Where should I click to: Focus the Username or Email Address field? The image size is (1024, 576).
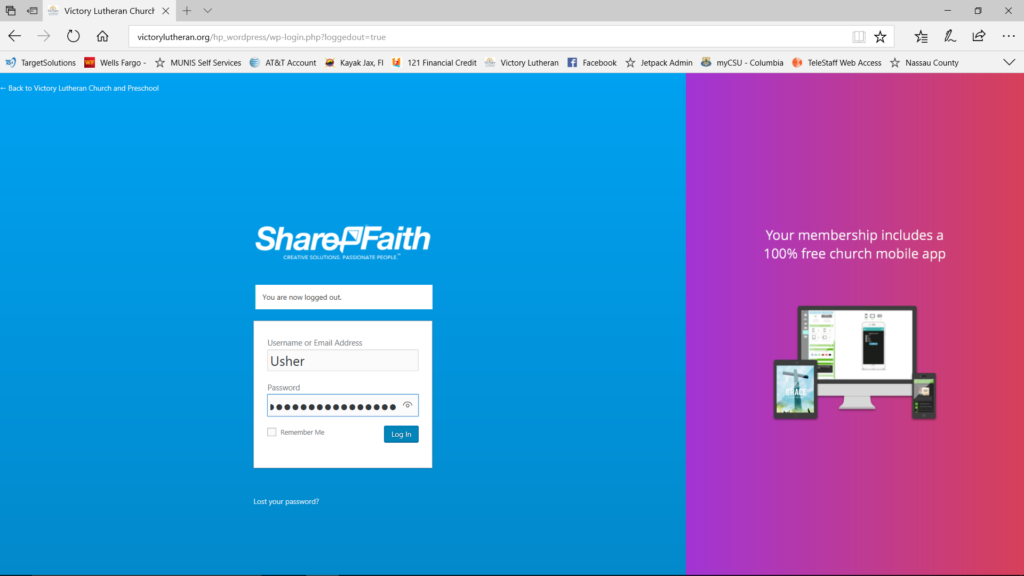(343, 360)
